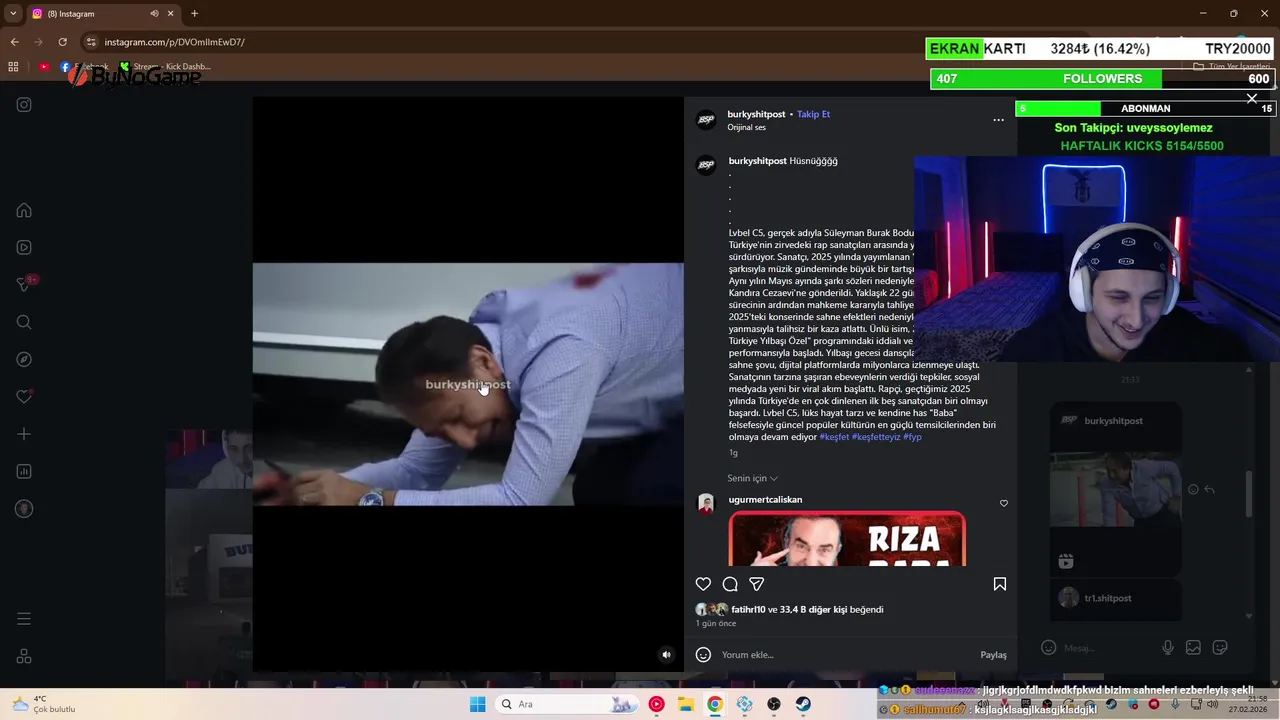Like ugurmertcaliskan's comment heart
1280x720 pixels.
pos(1004,503)
